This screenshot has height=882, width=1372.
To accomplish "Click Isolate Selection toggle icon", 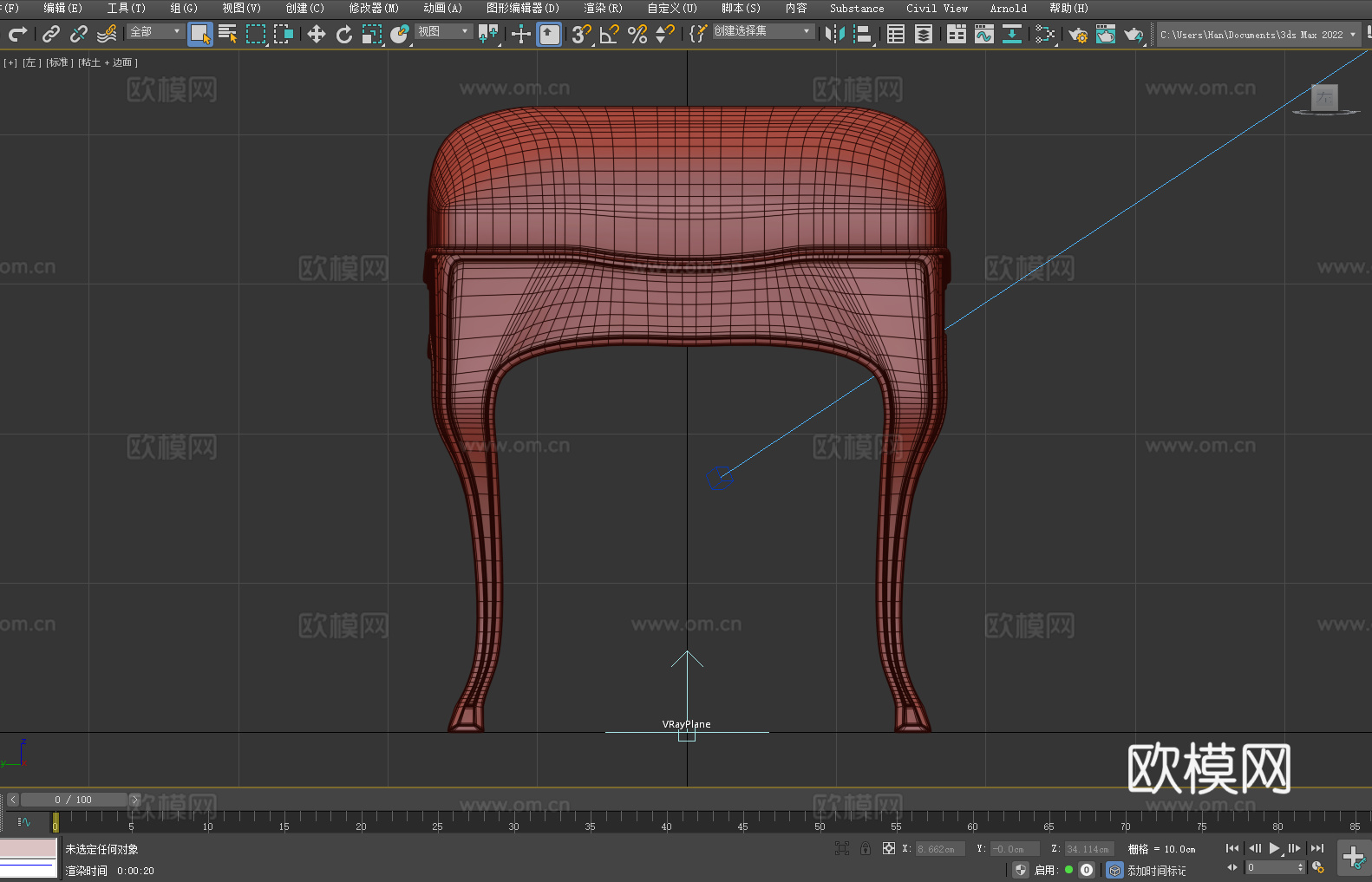I will [x=841, y=848].
